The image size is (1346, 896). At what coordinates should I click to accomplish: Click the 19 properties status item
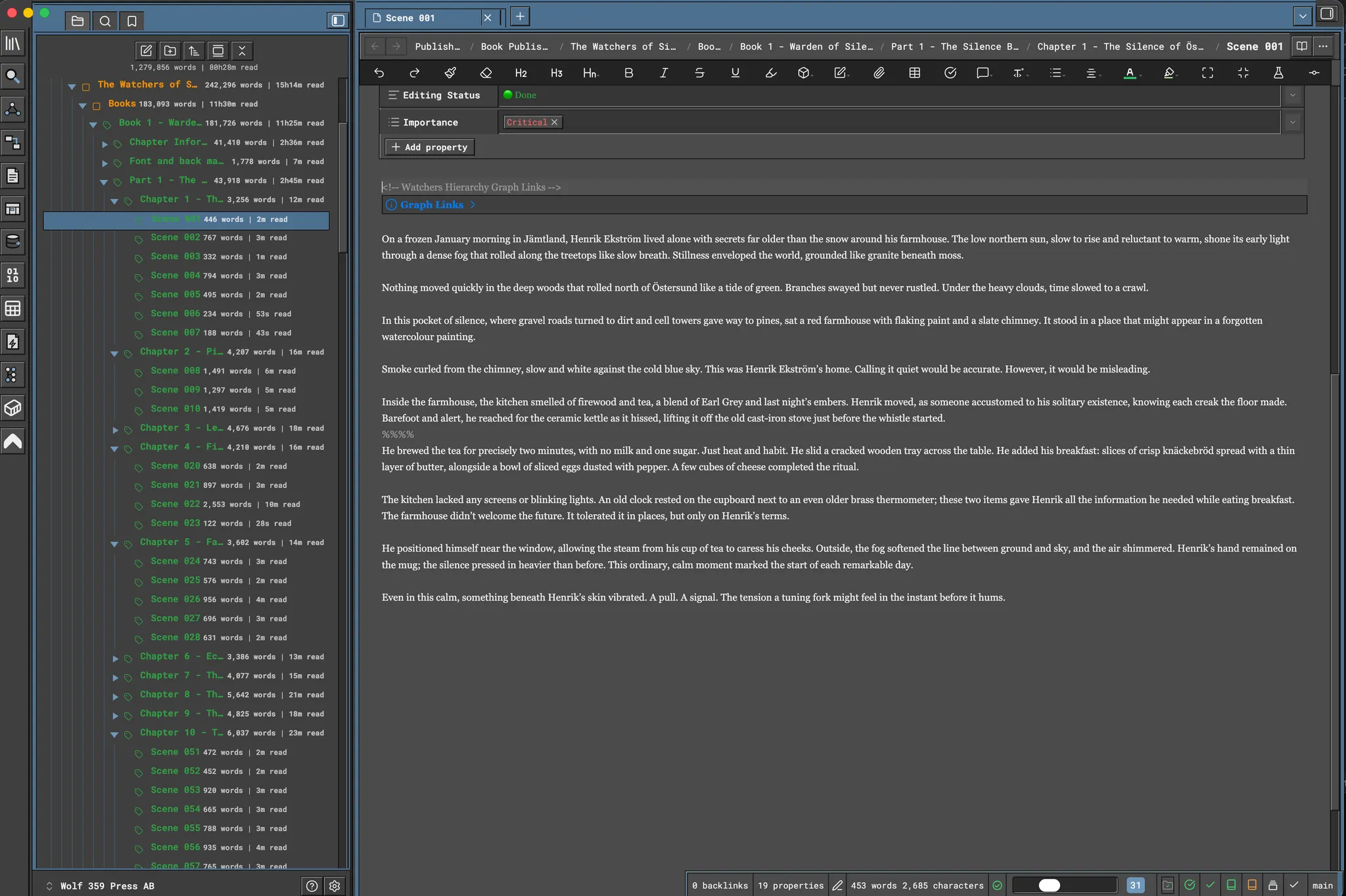coord(791,885)
